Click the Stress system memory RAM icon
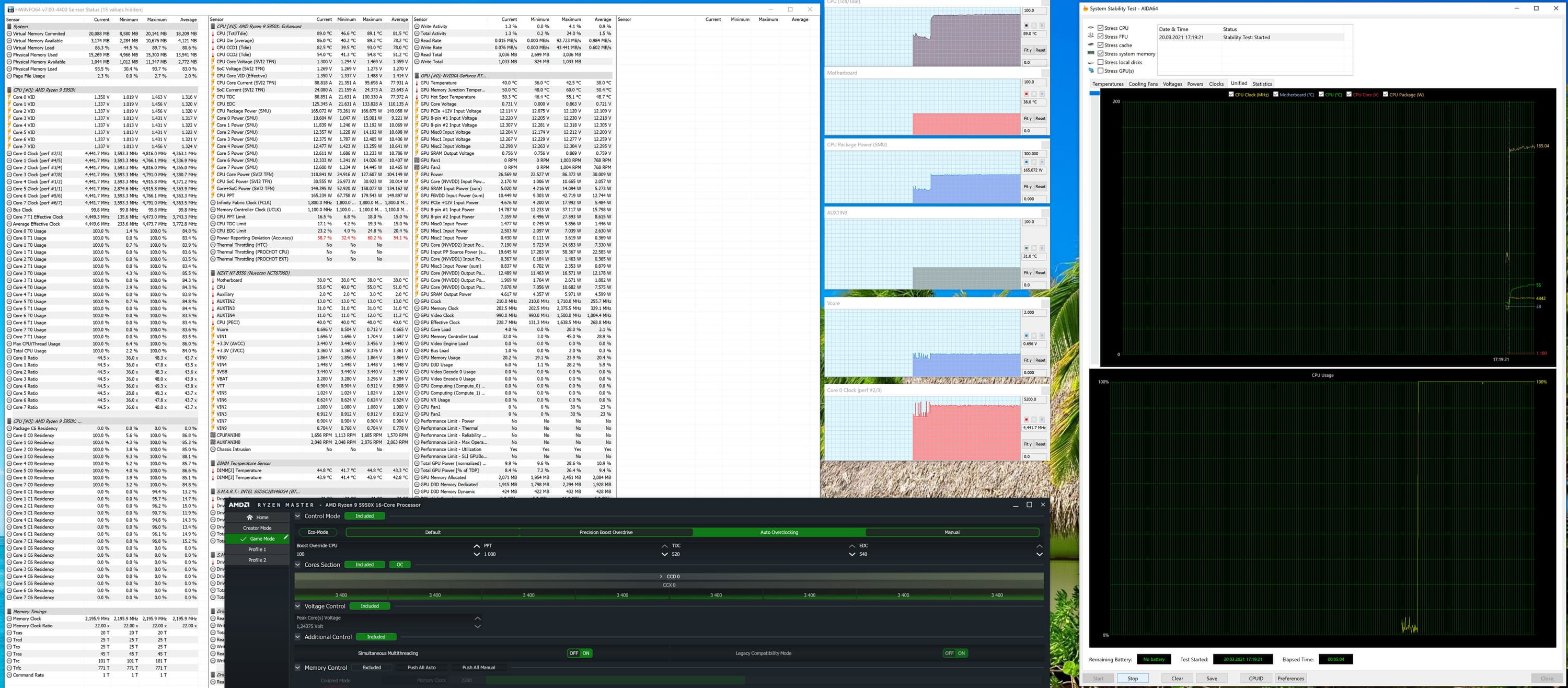Screen dimensions: 1568x688 coord(1091,53)
